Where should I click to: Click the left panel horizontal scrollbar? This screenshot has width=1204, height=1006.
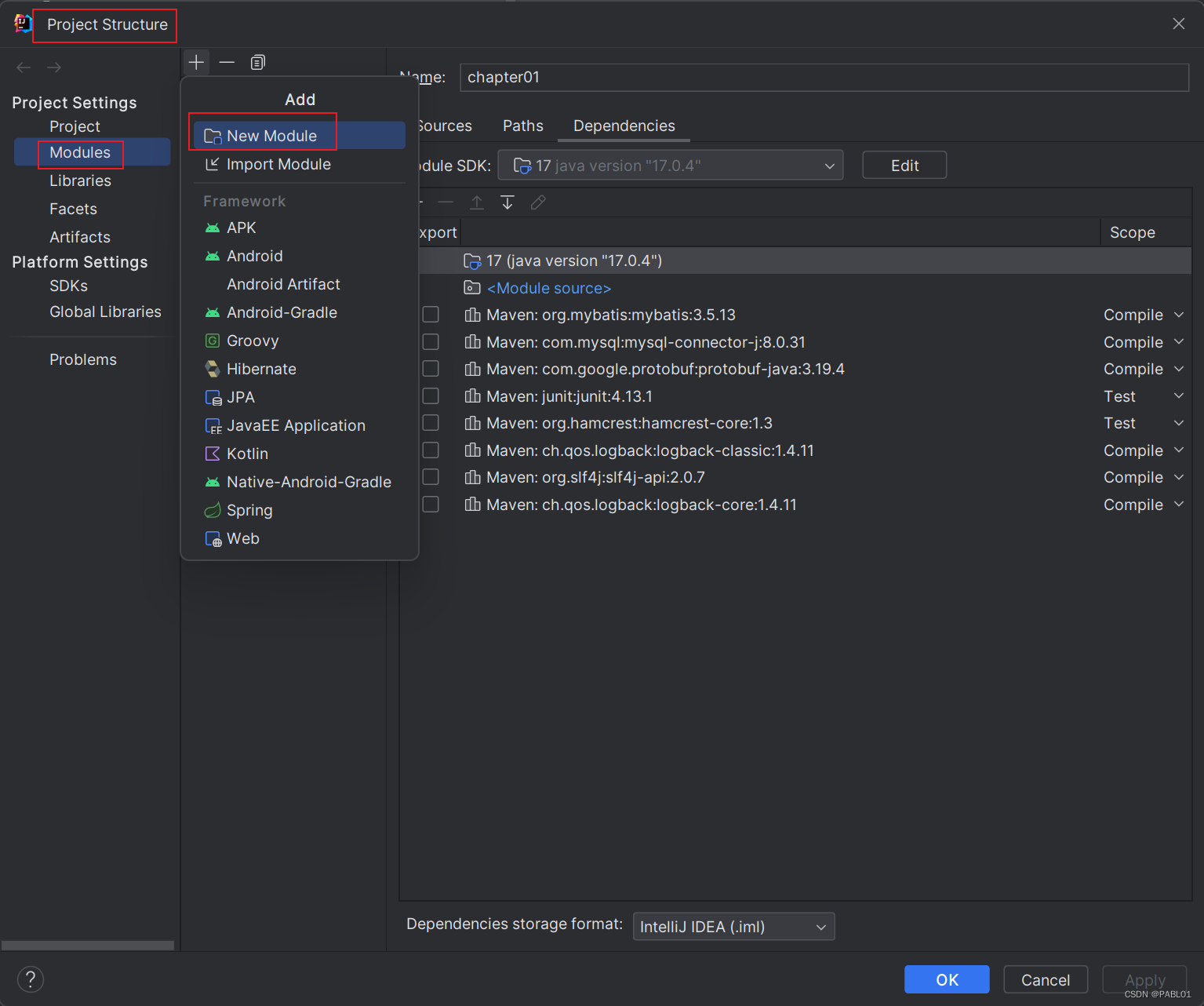88,946
